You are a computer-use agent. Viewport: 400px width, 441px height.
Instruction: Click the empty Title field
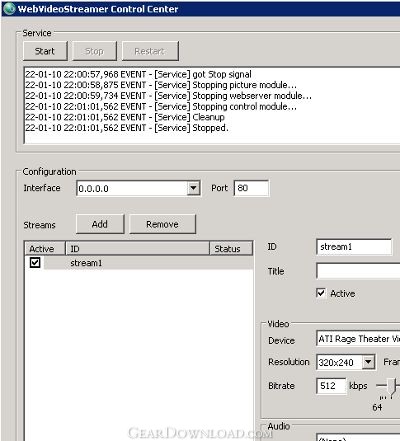point(358,271)
